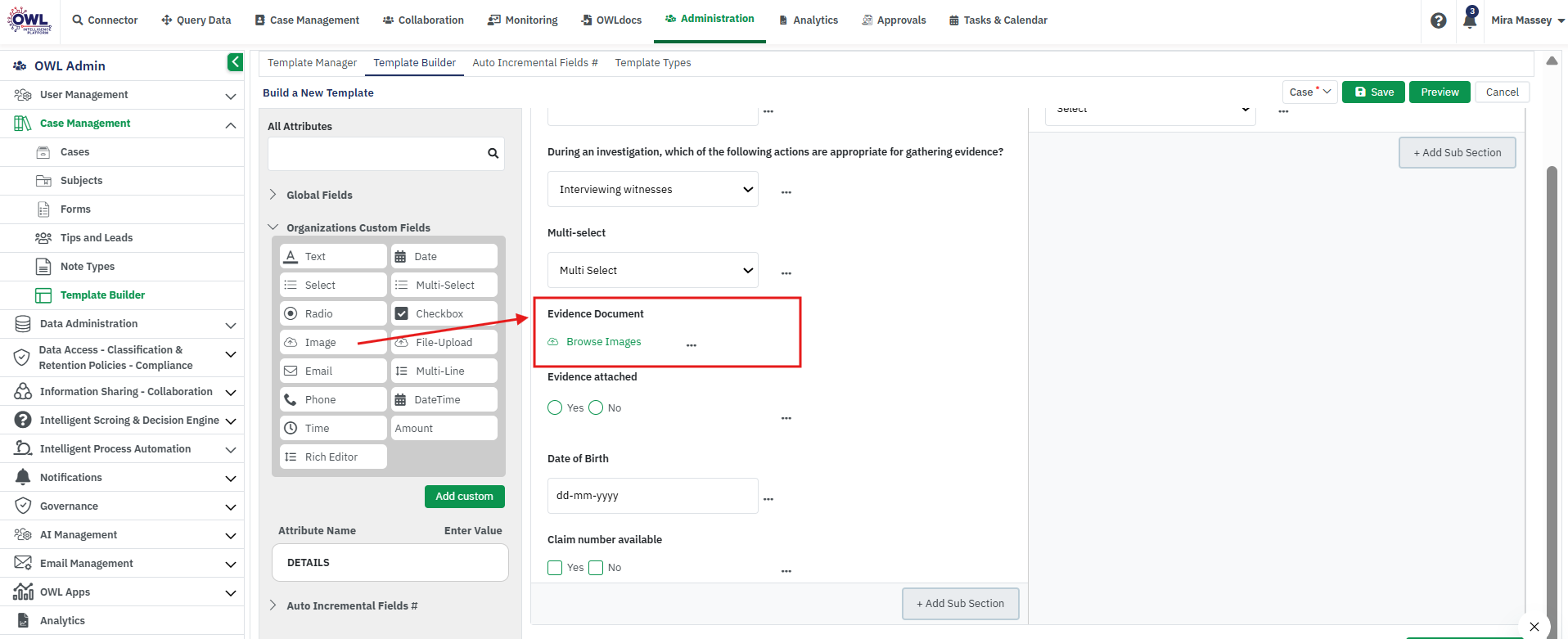Click the Rich Editor field icon
1568x639 pixels.
pyautogui.click(x=291, y=457)
